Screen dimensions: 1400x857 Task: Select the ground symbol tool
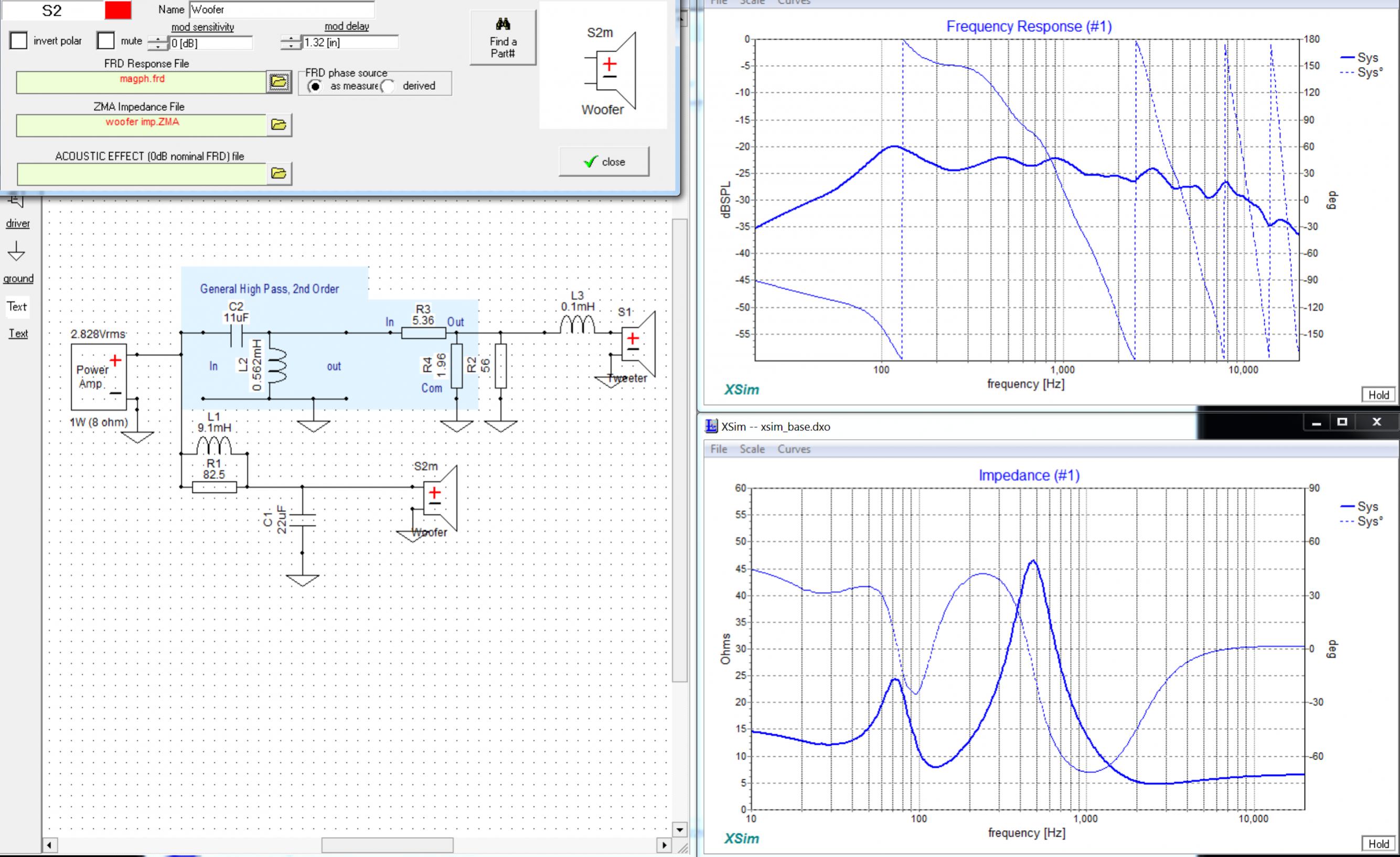[x=17, y=252]
